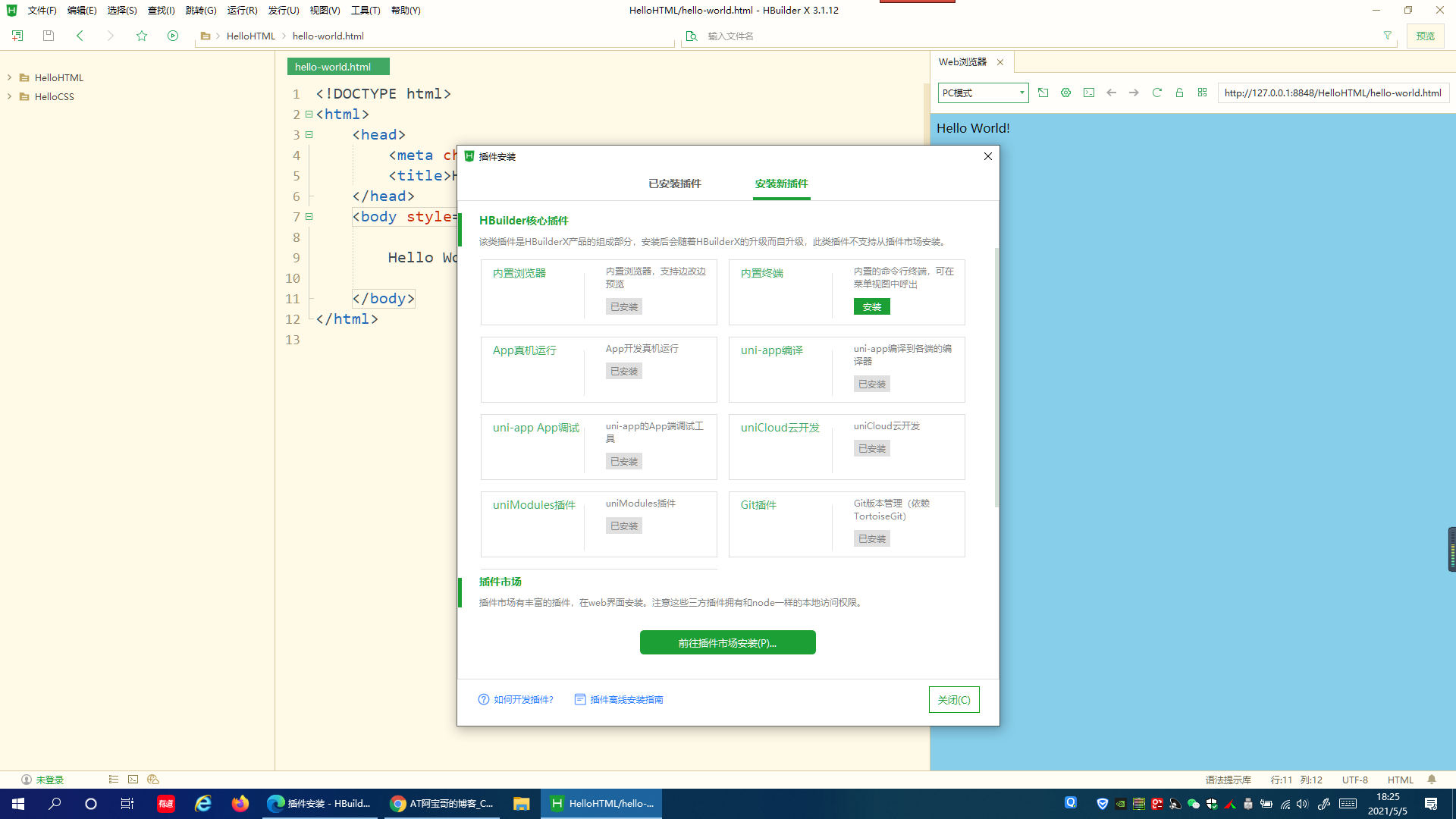
Task: Switch to the 已安装插件 tab
Action: tap(673, 184)
